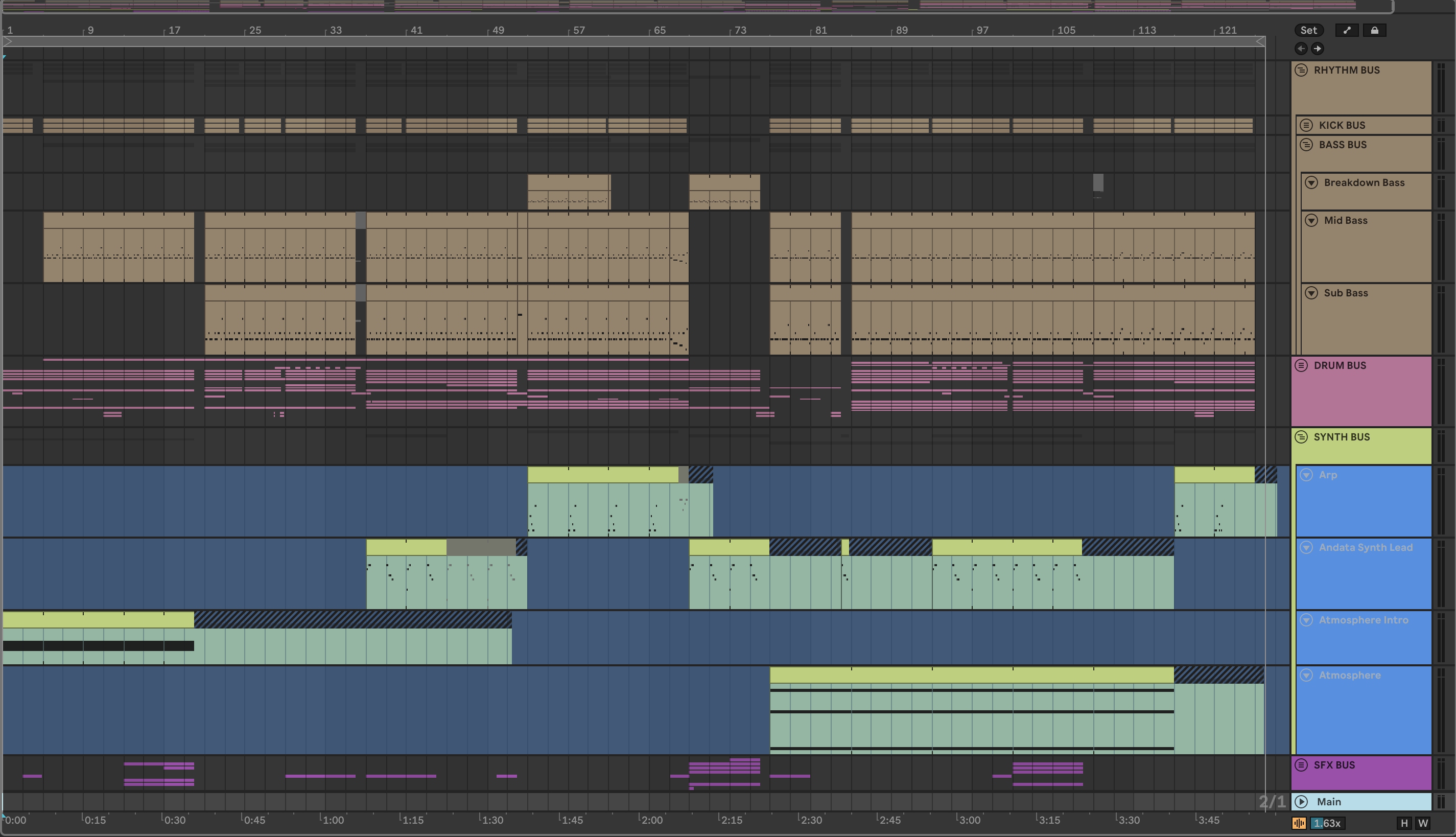Click the Main track level meter
The height and width of the screenshot is (837, 1456).
coord(1441,801)
